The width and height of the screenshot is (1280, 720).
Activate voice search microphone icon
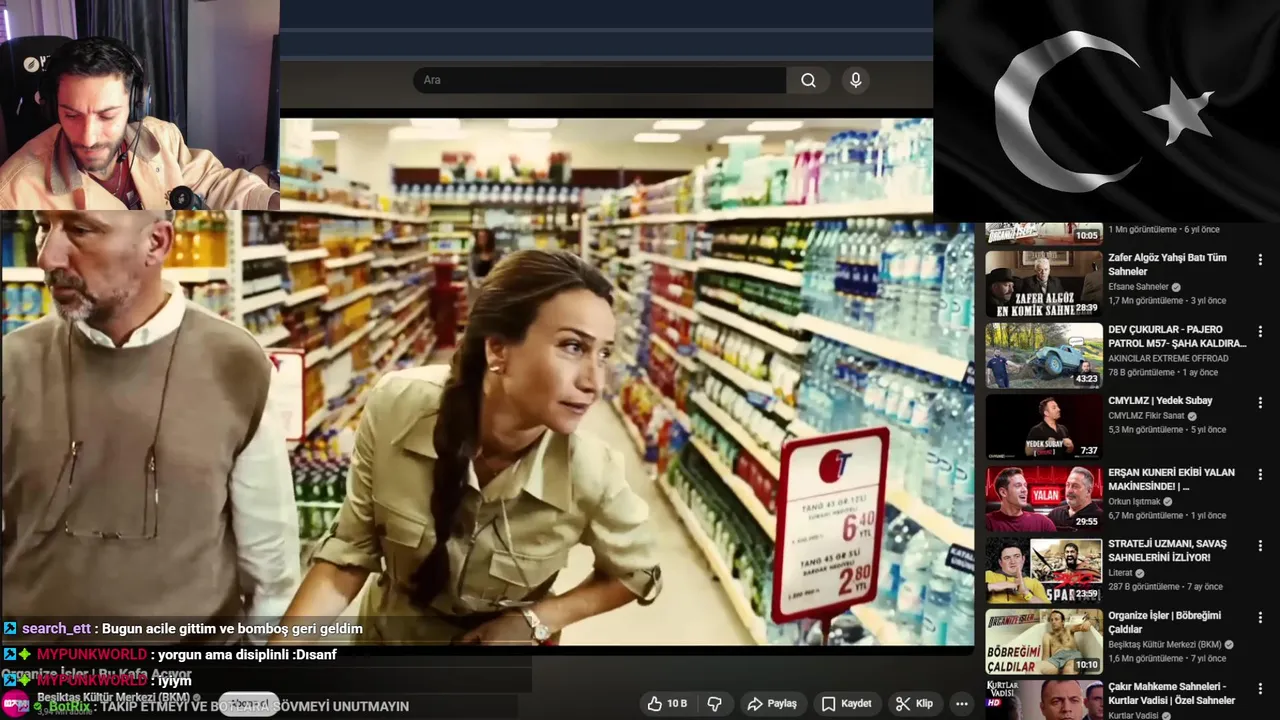[855, 80]
